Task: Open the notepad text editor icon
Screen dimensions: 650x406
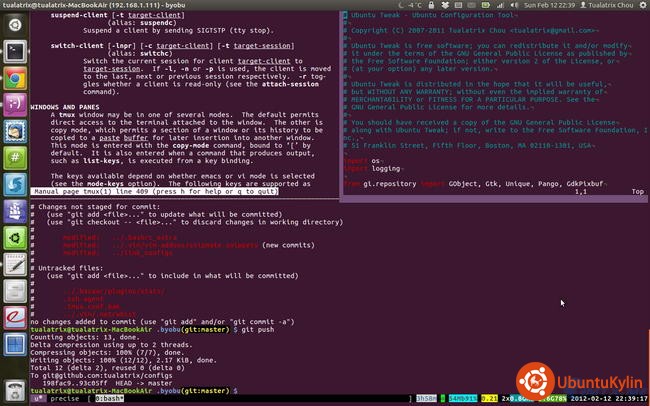Action: pyautogui.click(x=15, y=265)
